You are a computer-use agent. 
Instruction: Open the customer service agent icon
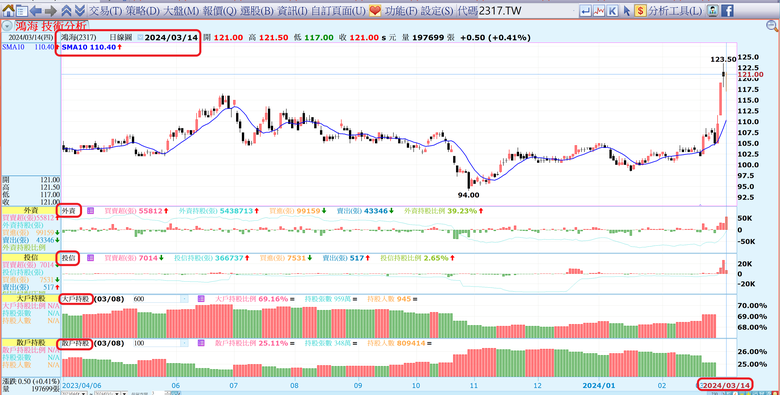point(712,10)
